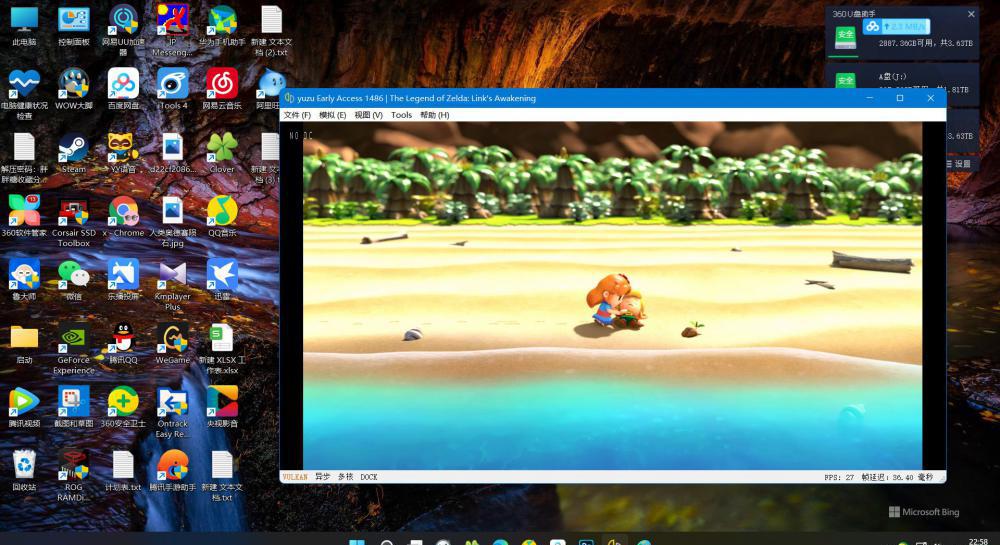Viewport: 1000px width, 545px height.
Task: Select the Steam shortcut
Action: coord(74,153)
